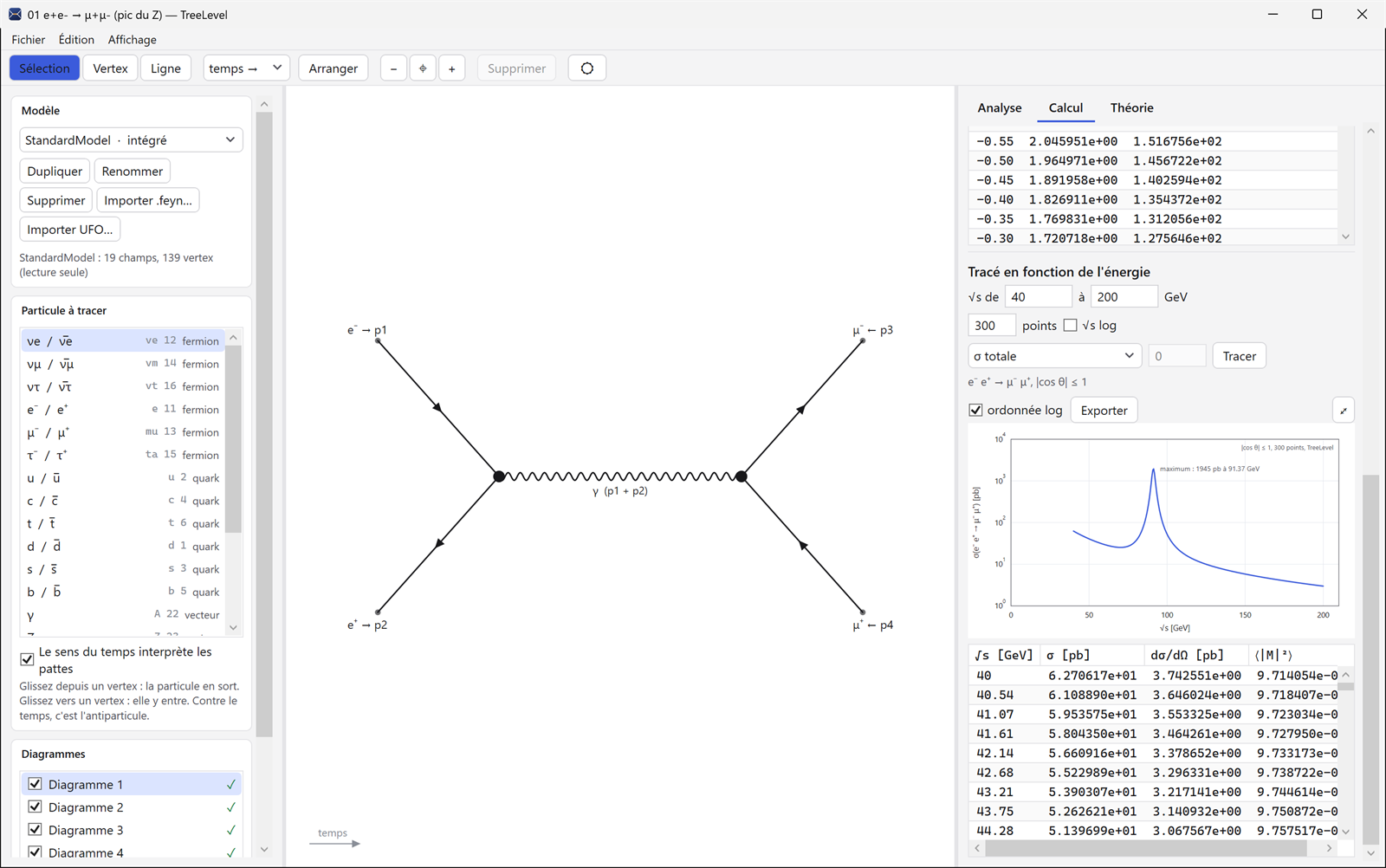The image size is (1386, 868).
Task: Open the Affichage menu
Action: (x=133, y=40)
